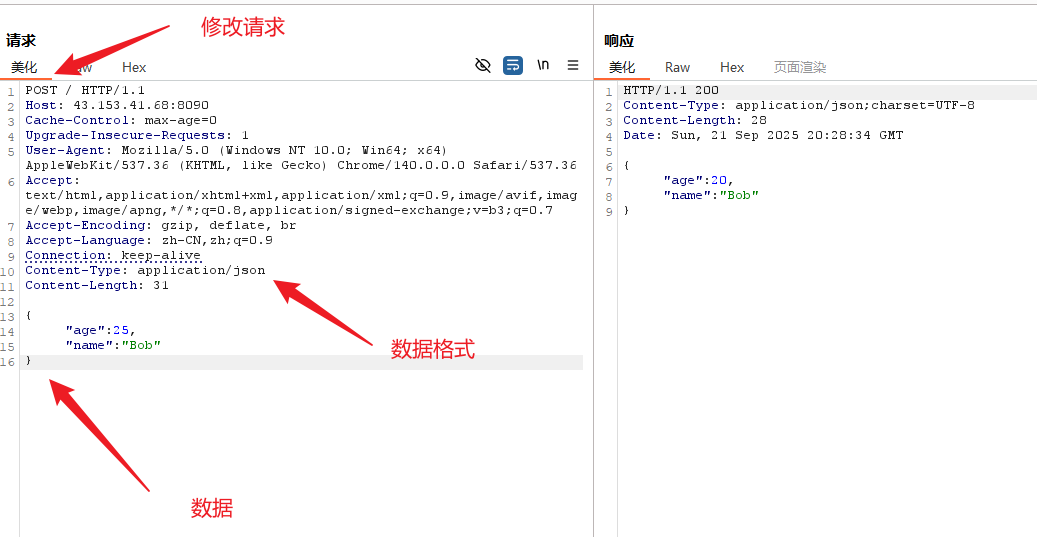Switch response view to Hex tab
Screen dimensions: 1037x537
732,67
